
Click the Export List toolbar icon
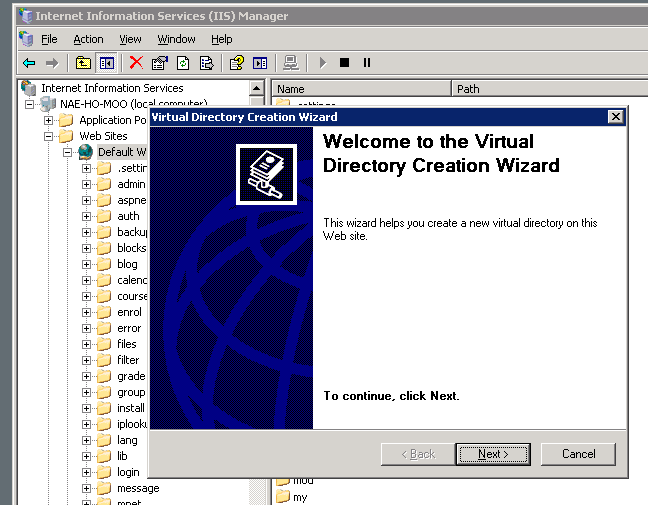[206, 63]
